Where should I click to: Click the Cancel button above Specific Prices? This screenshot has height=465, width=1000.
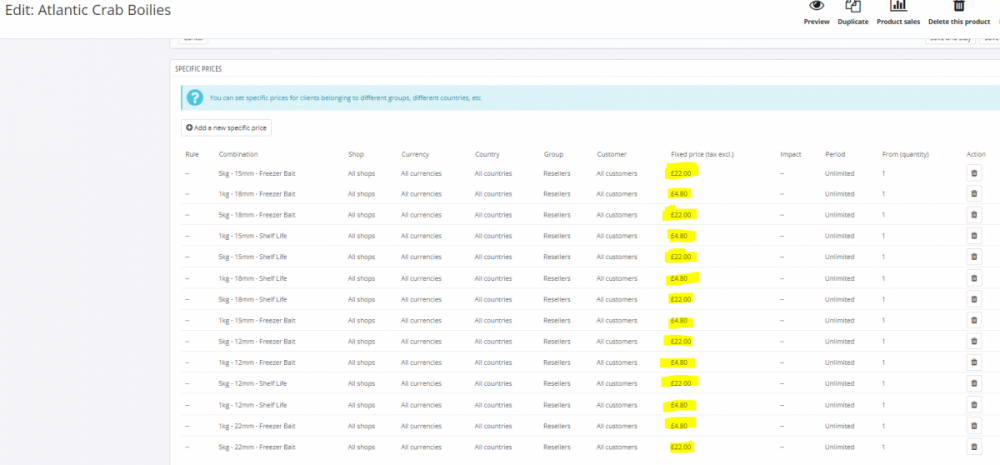point(193,39)
